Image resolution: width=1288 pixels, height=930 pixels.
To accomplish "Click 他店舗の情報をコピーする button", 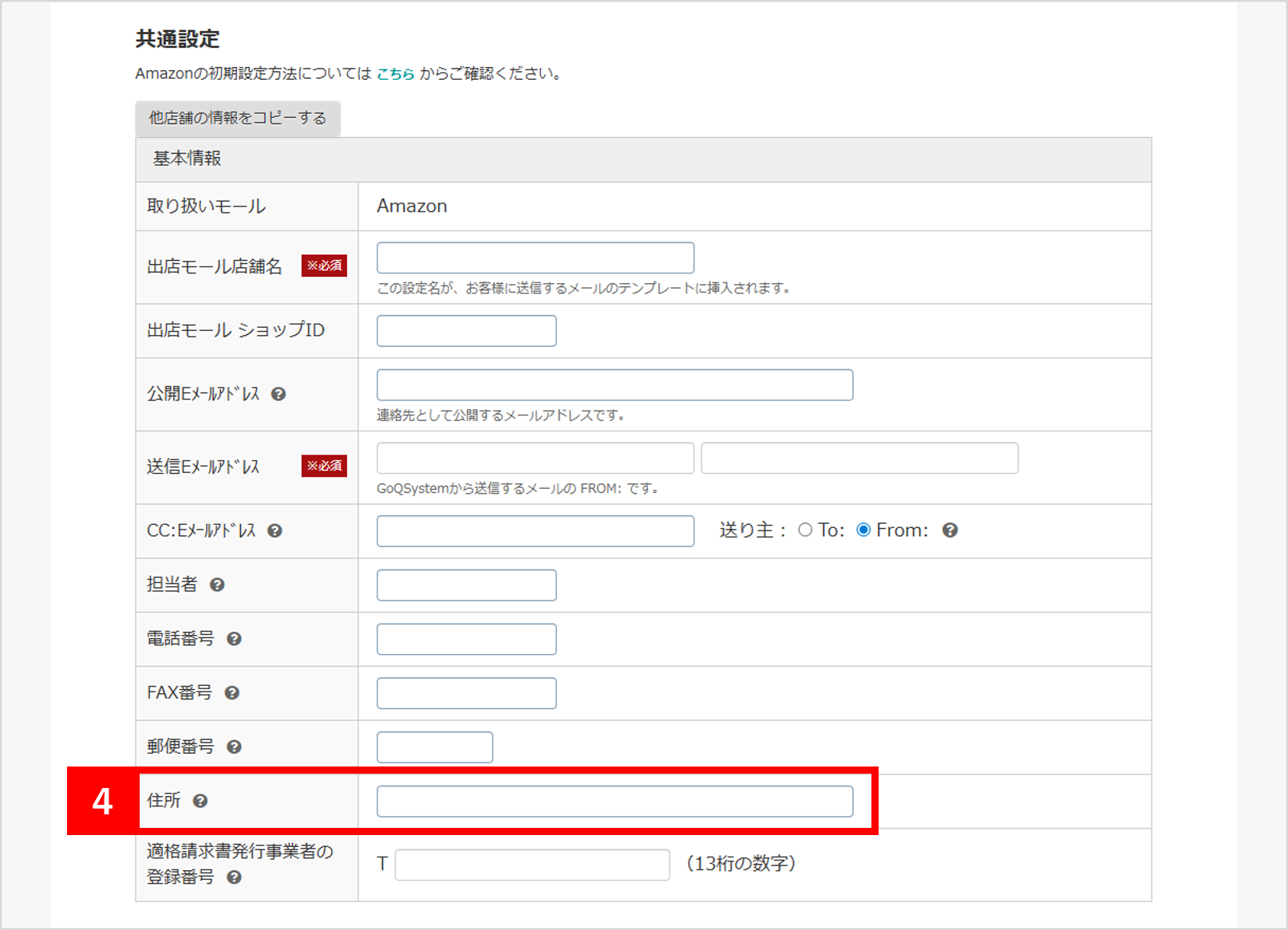I will [x=238, y=118].
